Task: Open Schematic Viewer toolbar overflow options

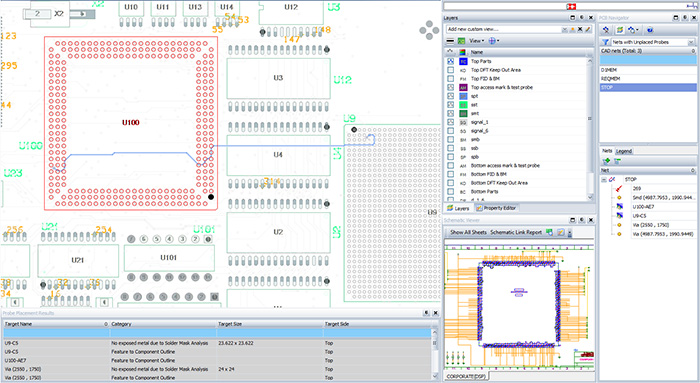Action: coord(569,233)
